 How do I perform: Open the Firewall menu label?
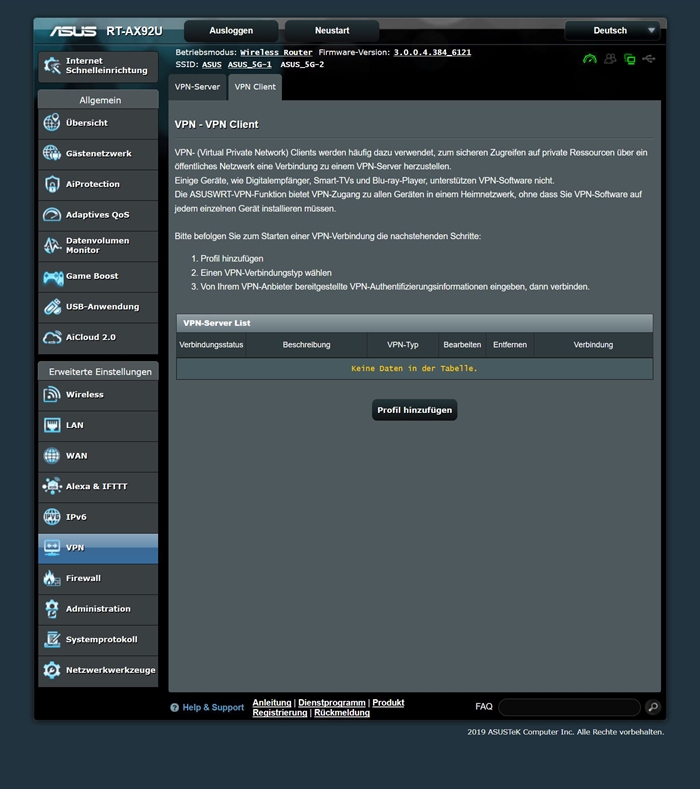pos(84,578)
